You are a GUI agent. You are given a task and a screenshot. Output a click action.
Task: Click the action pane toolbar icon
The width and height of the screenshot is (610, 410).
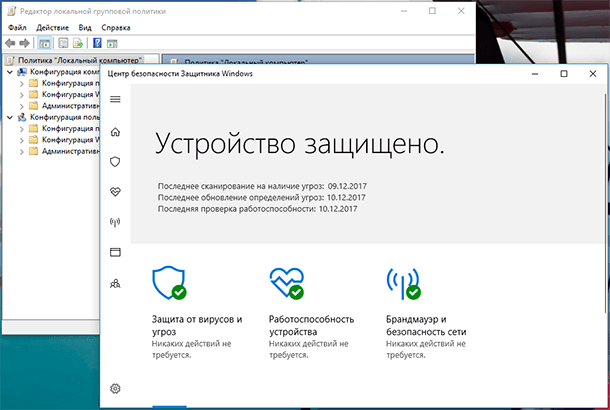coord(112,44)
